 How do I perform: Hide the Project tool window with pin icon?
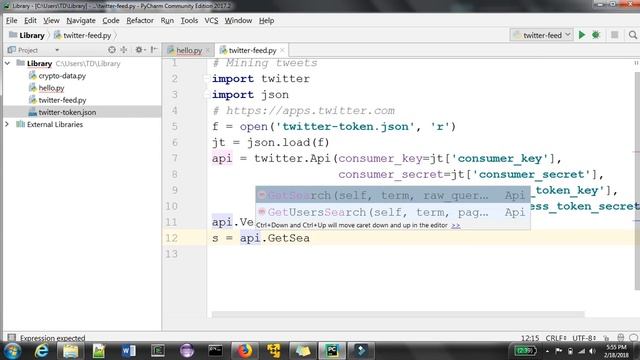tap(154, 50)
